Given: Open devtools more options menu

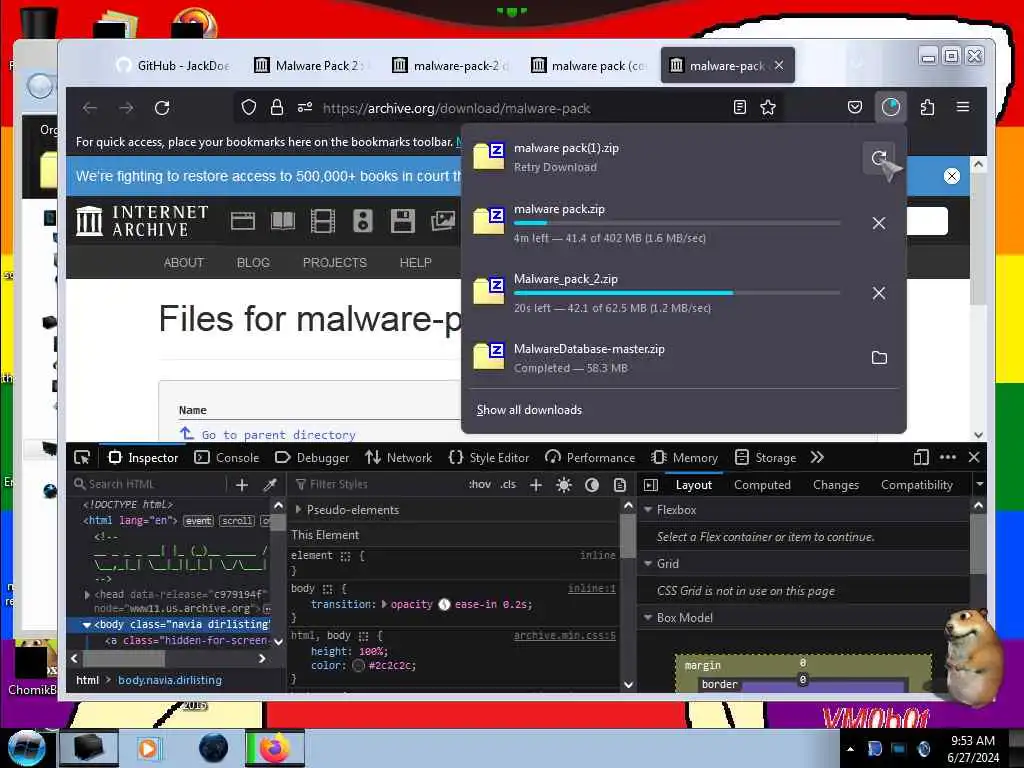Looking at the screenshot, I should coord(948,457).
